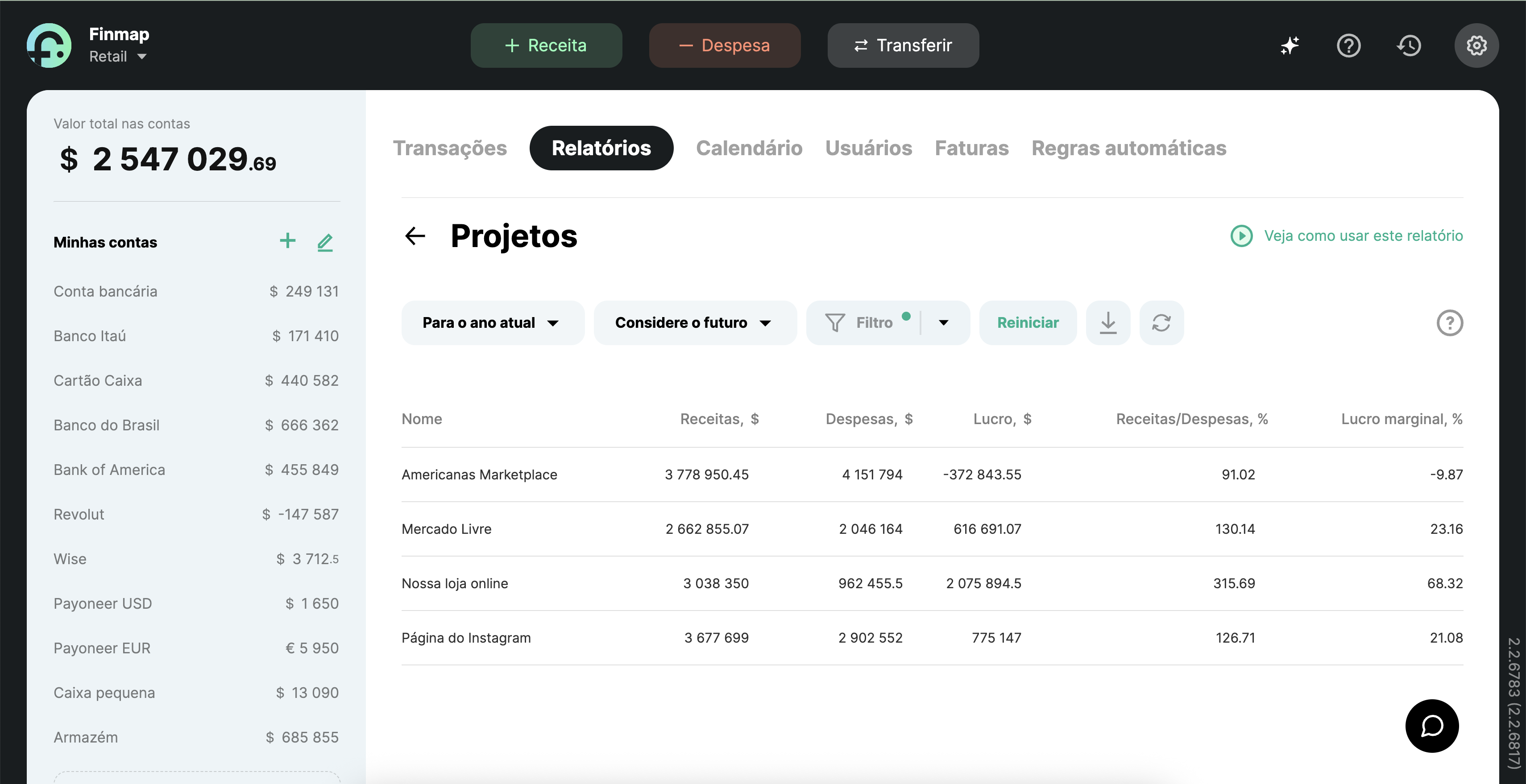
Task: Open the help question mark icon in header
Action: coord(1349,45)
